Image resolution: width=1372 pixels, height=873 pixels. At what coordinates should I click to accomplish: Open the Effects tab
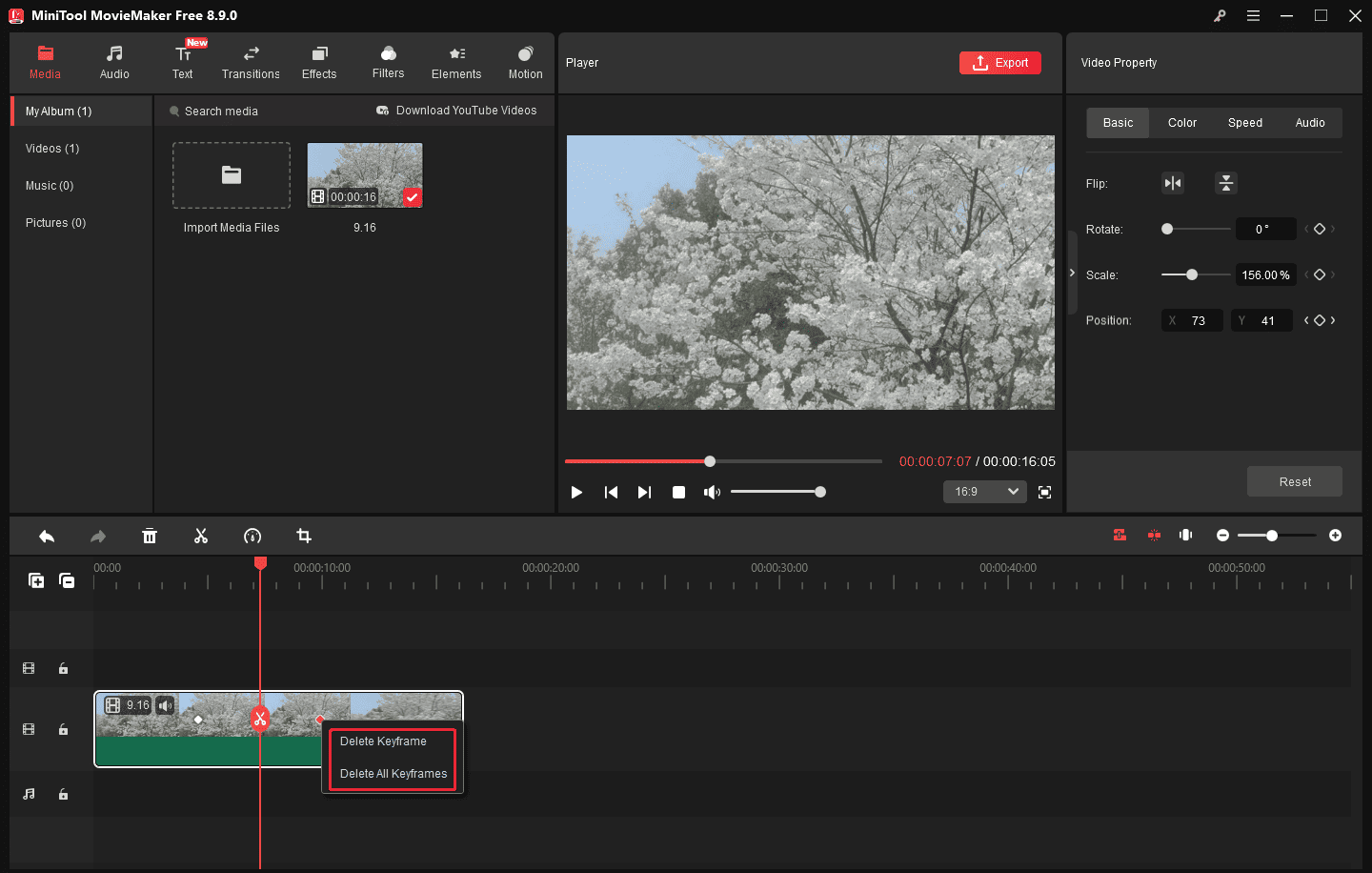[319, 63]
